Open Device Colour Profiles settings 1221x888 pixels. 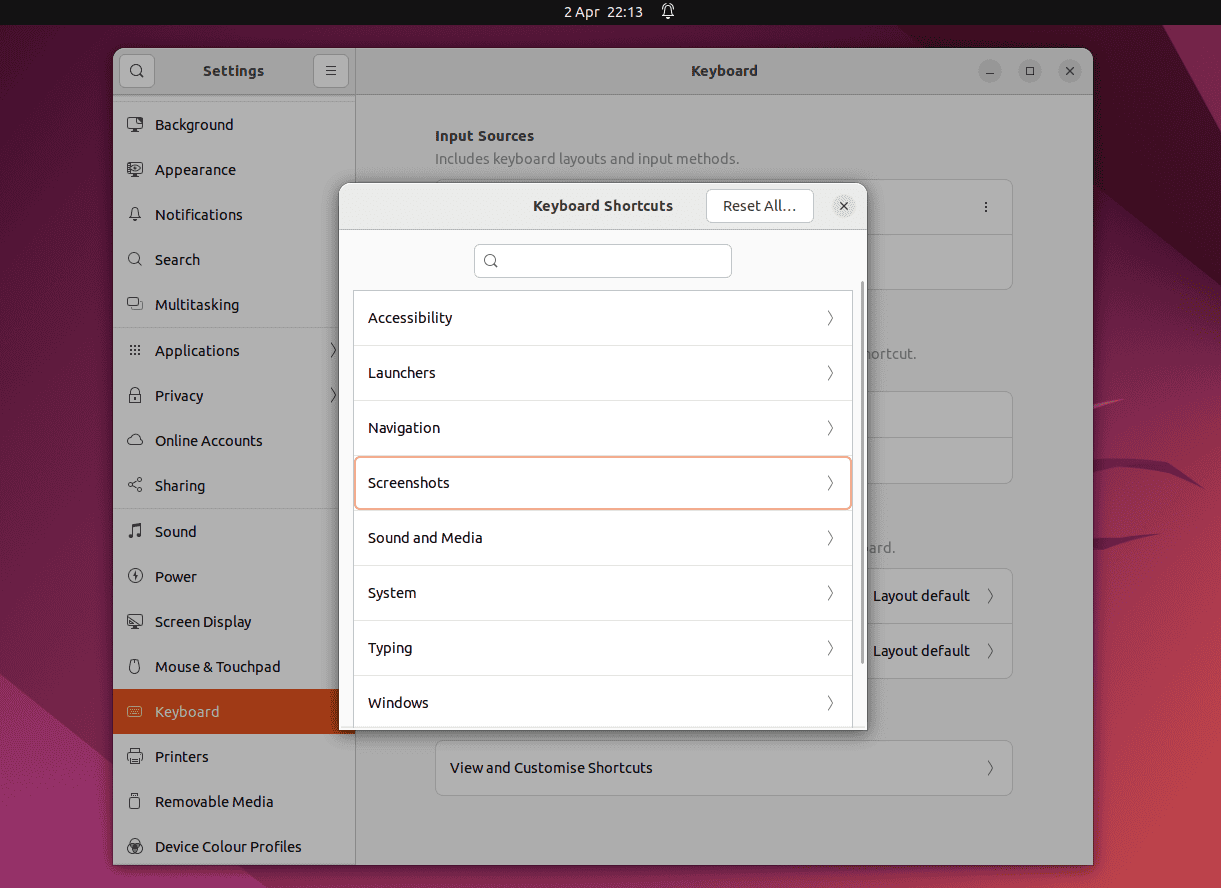click(x=234, y=847)
